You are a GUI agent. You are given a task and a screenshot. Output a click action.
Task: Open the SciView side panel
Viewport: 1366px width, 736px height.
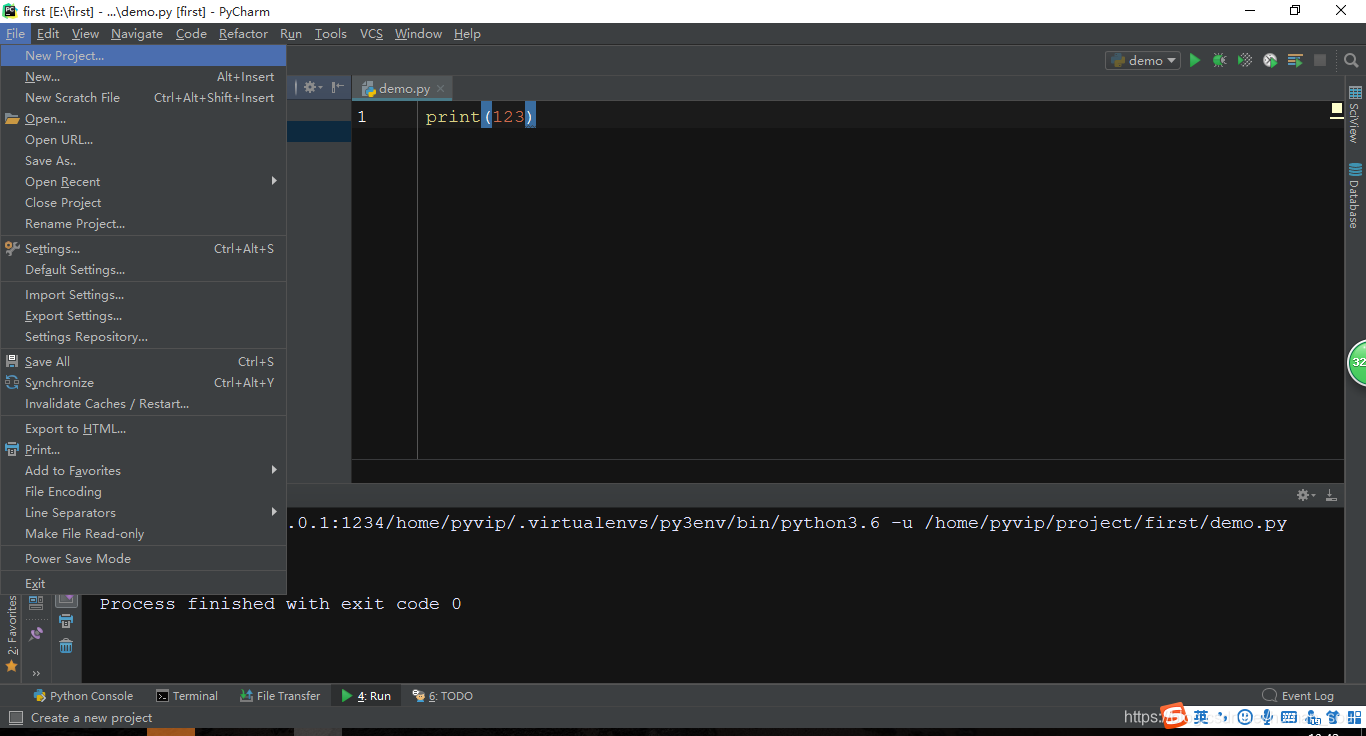(x=1355, y=114)
